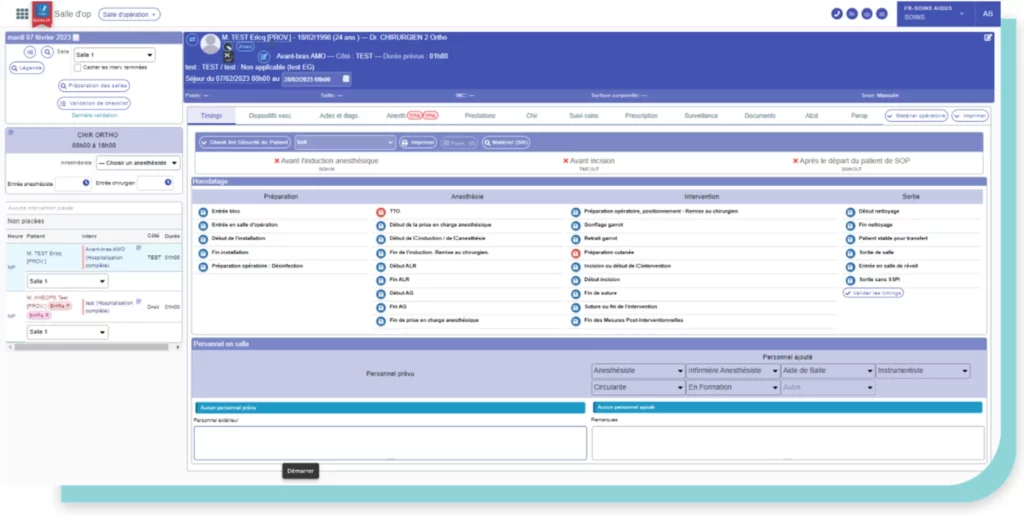Switch to the 'Prescription' tab
Image resolution: width=1024 pixels, height=516 pixels.
[x=641, y=116]
